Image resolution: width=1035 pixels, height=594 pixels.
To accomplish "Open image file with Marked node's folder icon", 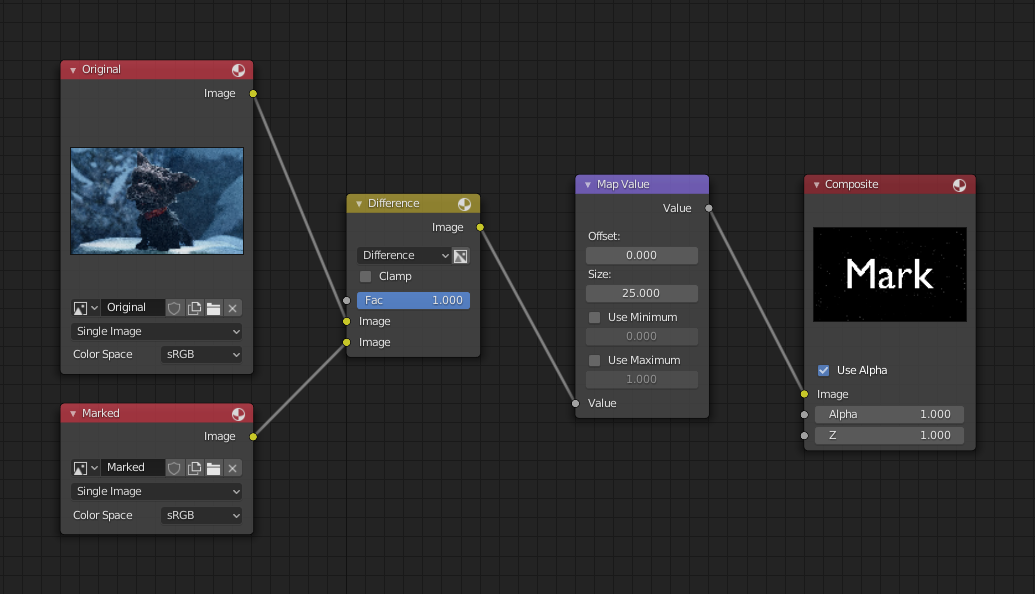I will tap(213, 468).
